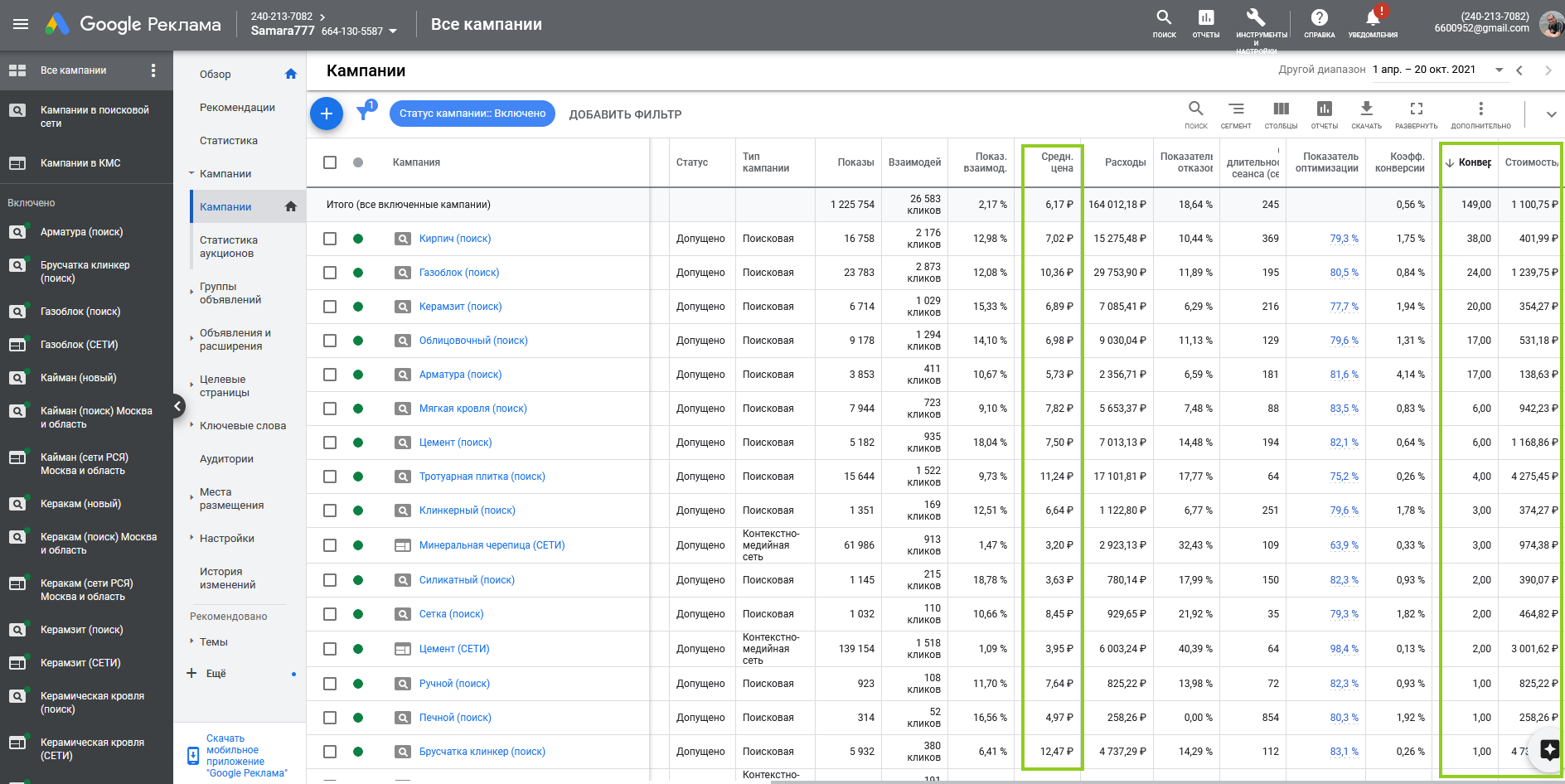Screen dimensions: 1565x784
Task: Go to previous date range arrow
Action: pos(1519,70)
